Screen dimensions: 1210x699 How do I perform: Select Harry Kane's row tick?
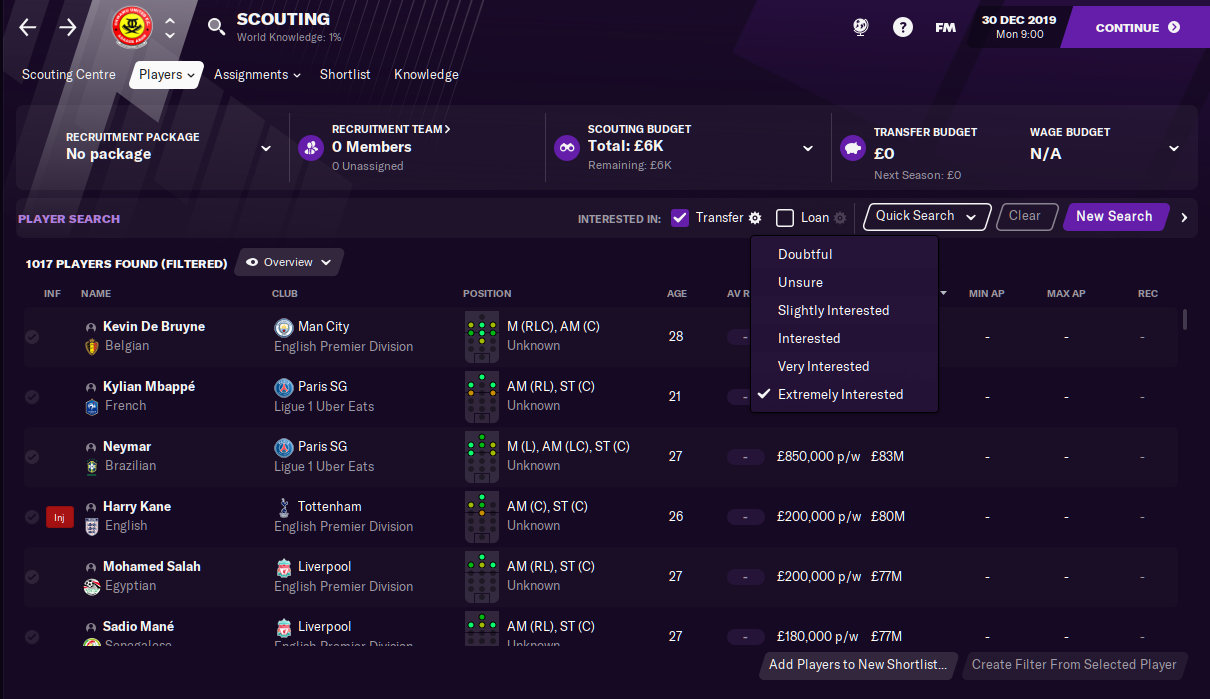[32, 517]
